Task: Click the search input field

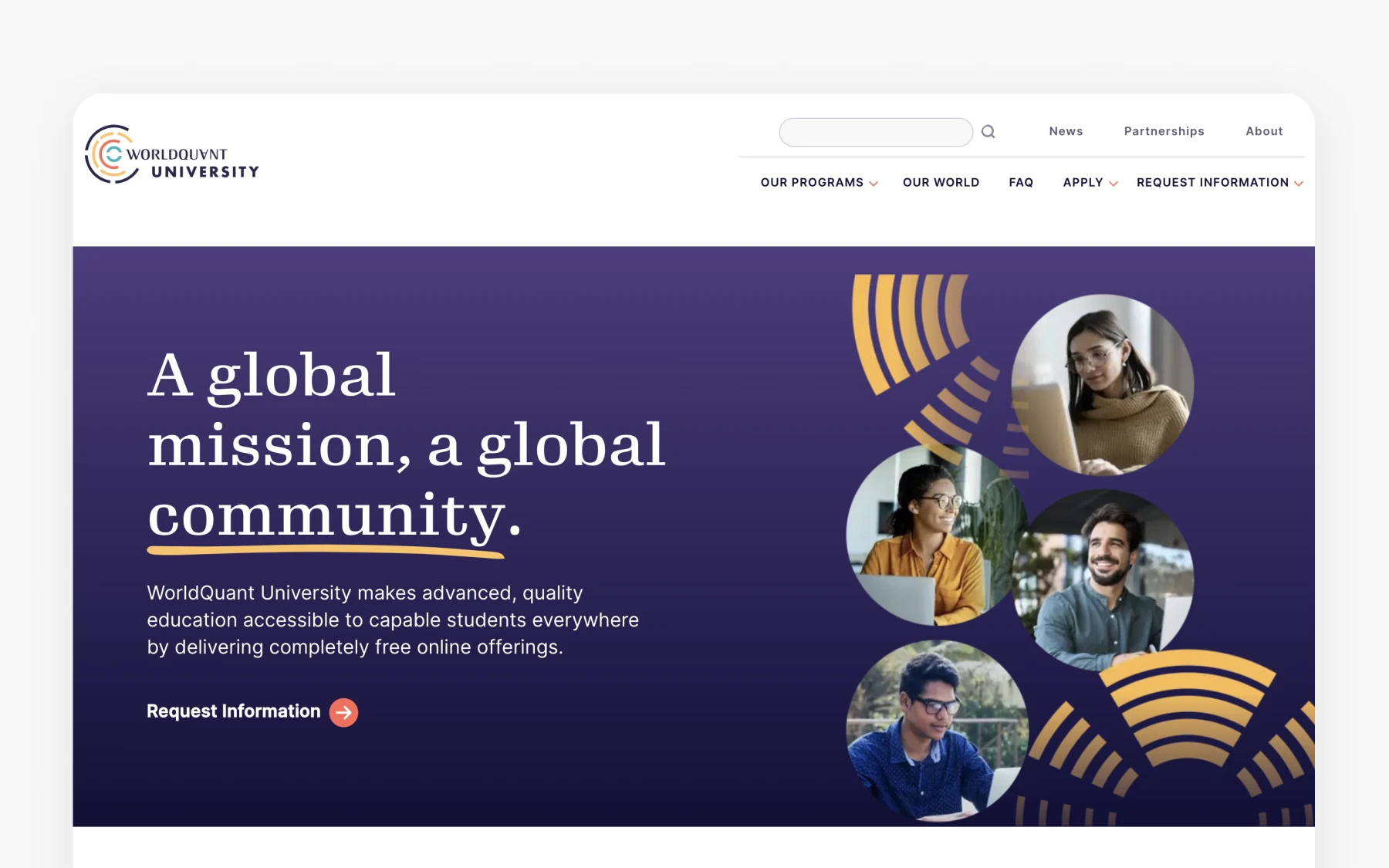Action: (876, 132)
